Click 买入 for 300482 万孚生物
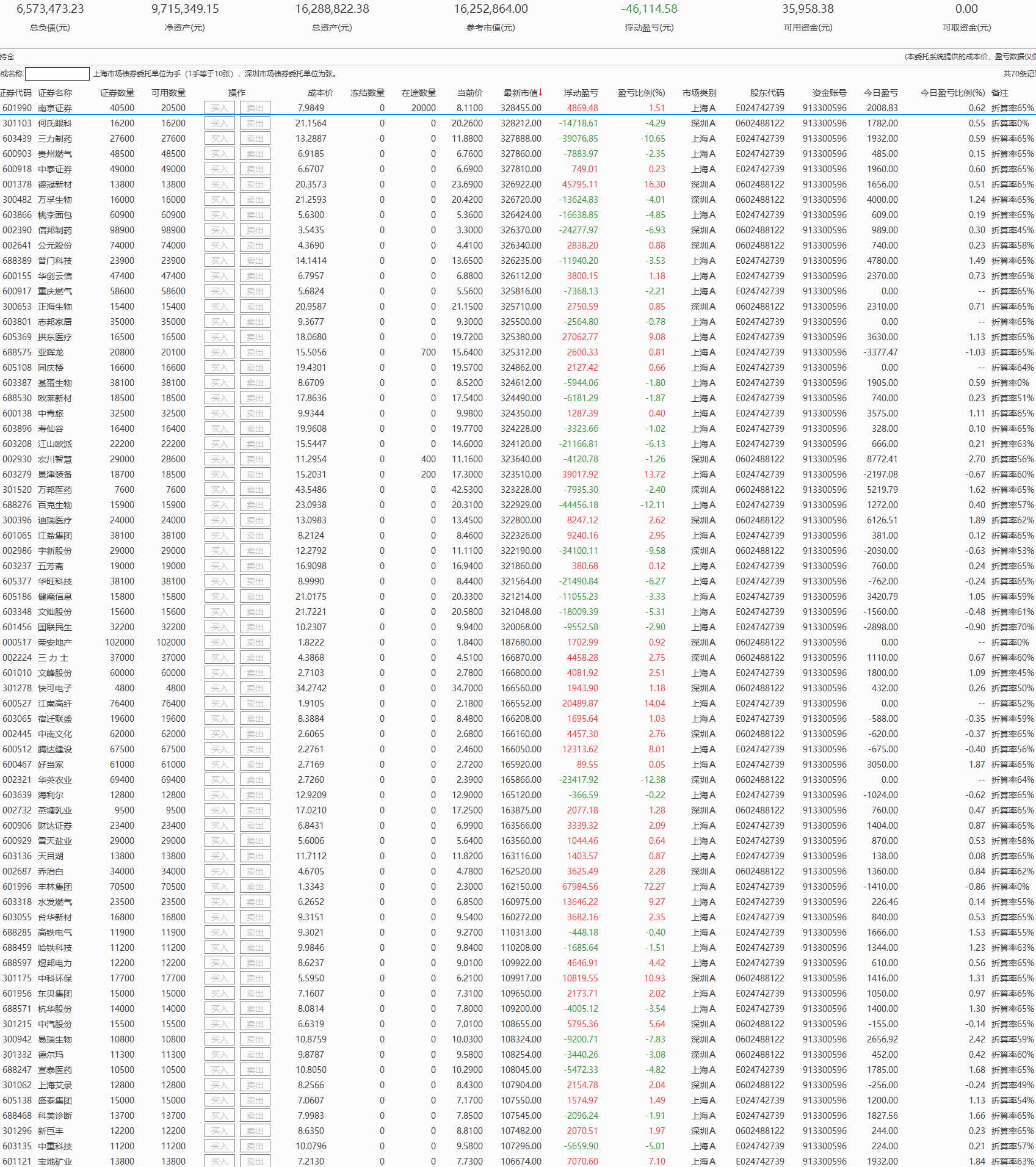Viewport: 1036px width, 1167px height. point(220,200)
